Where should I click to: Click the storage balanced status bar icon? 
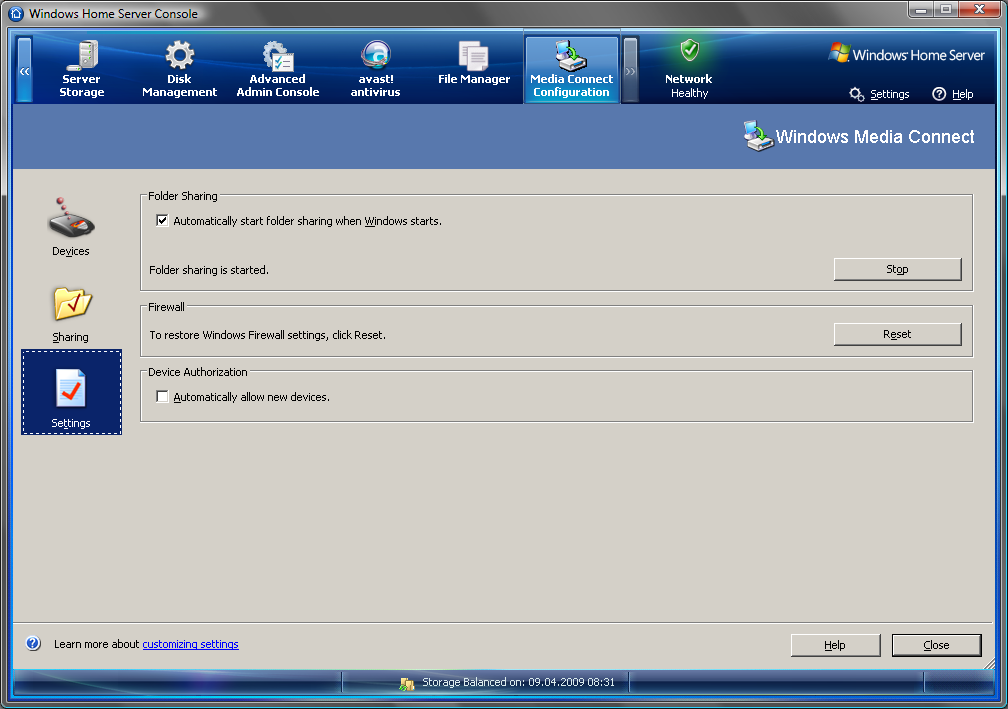406,683
